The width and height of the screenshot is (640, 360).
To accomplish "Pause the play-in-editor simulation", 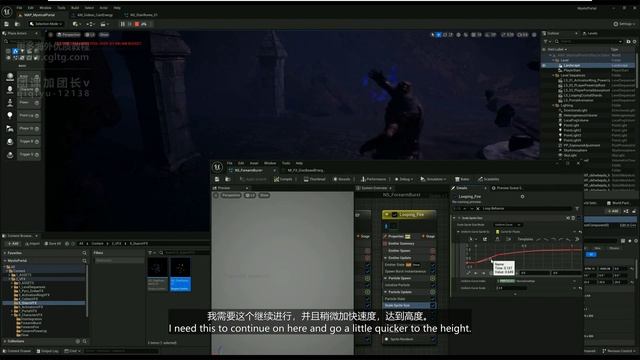I will [122, 24].
